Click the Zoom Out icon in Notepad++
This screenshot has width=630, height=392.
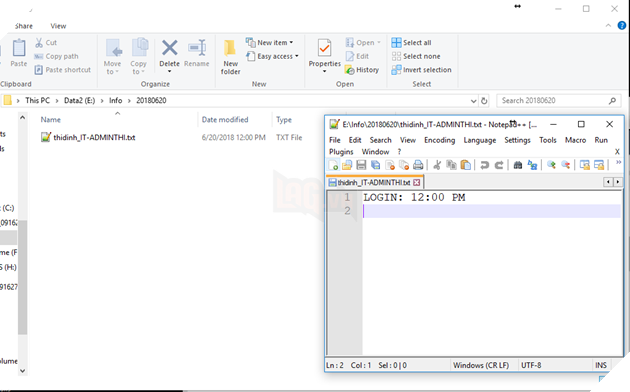pos(566,165)
